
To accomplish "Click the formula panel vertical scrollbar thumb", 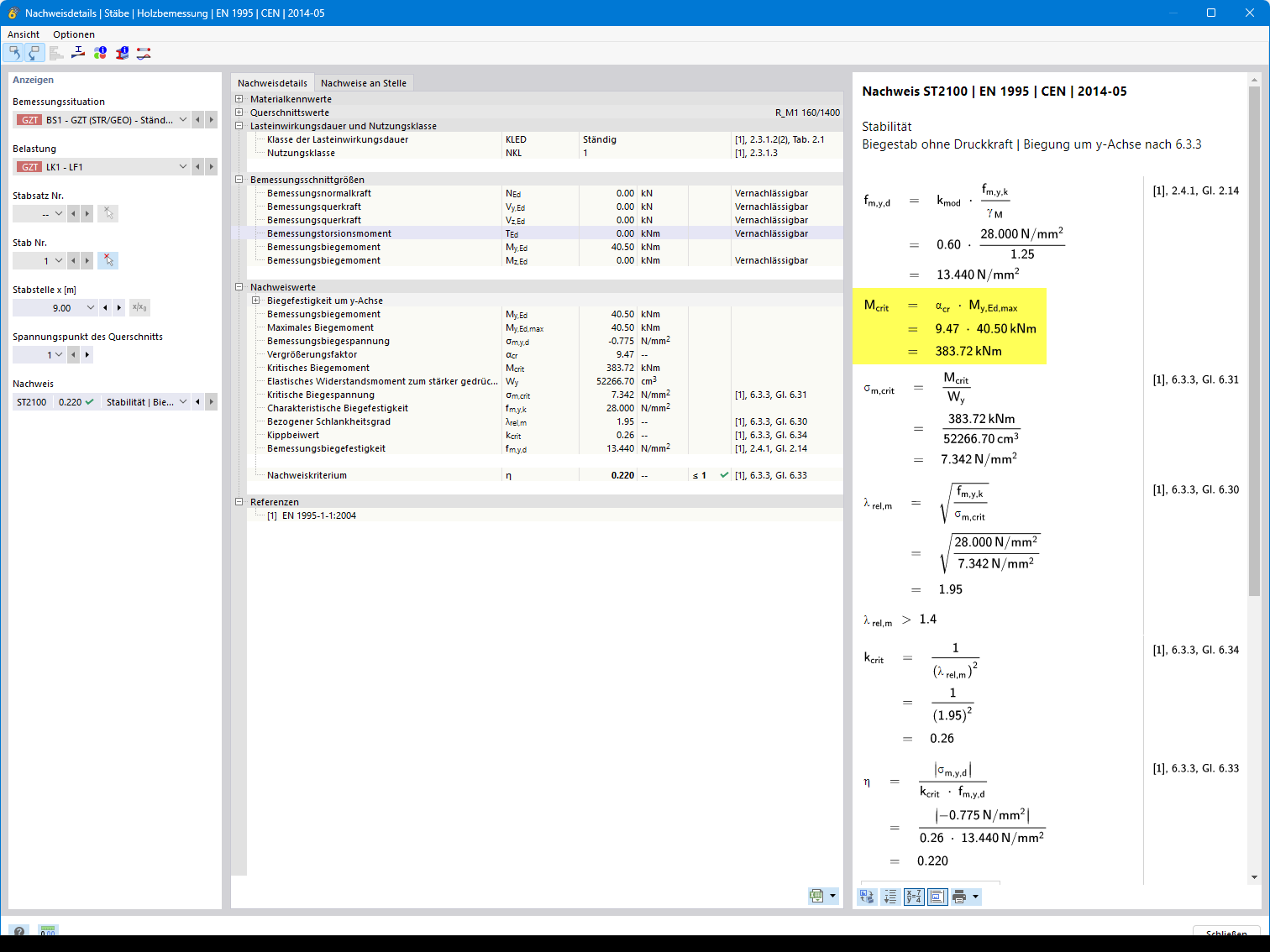I will click(1254, 341).
